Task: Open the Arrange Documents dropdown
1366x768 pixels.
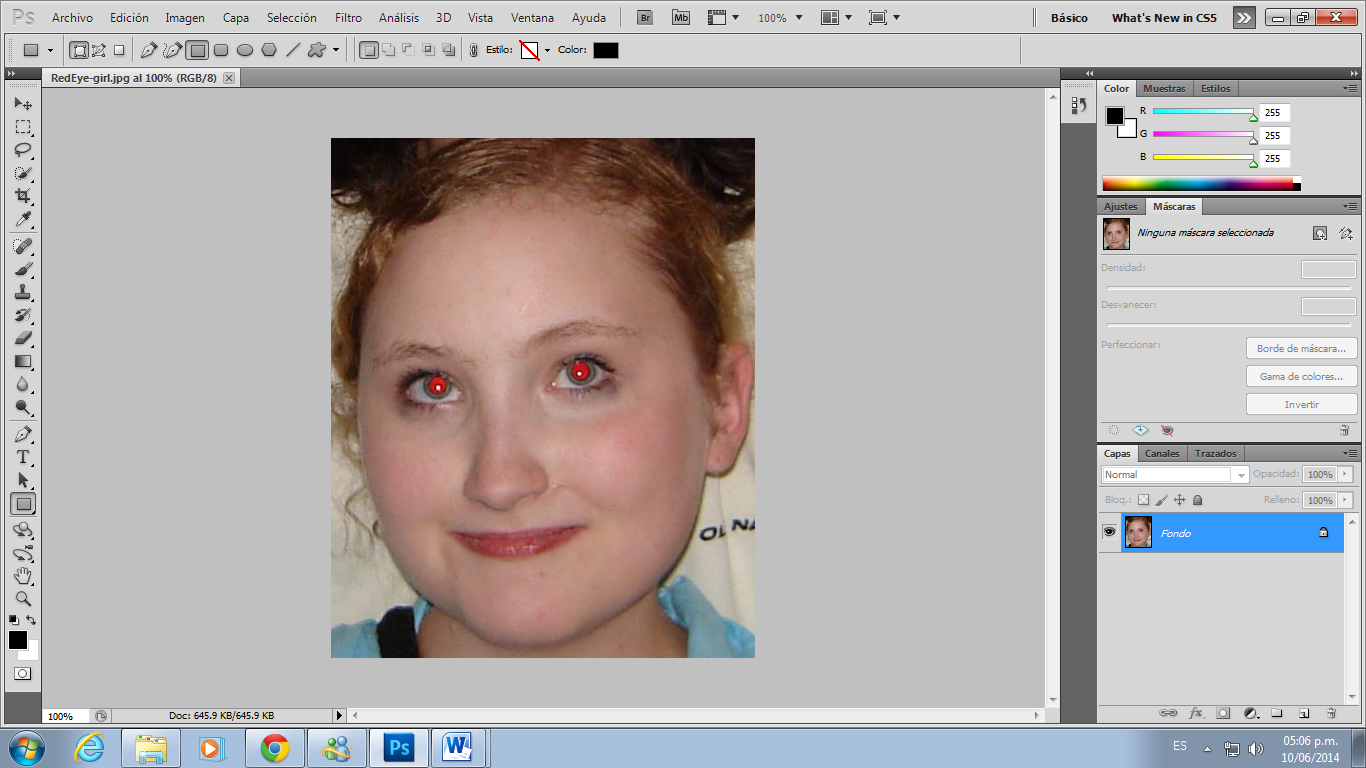Action: [835, 18]
